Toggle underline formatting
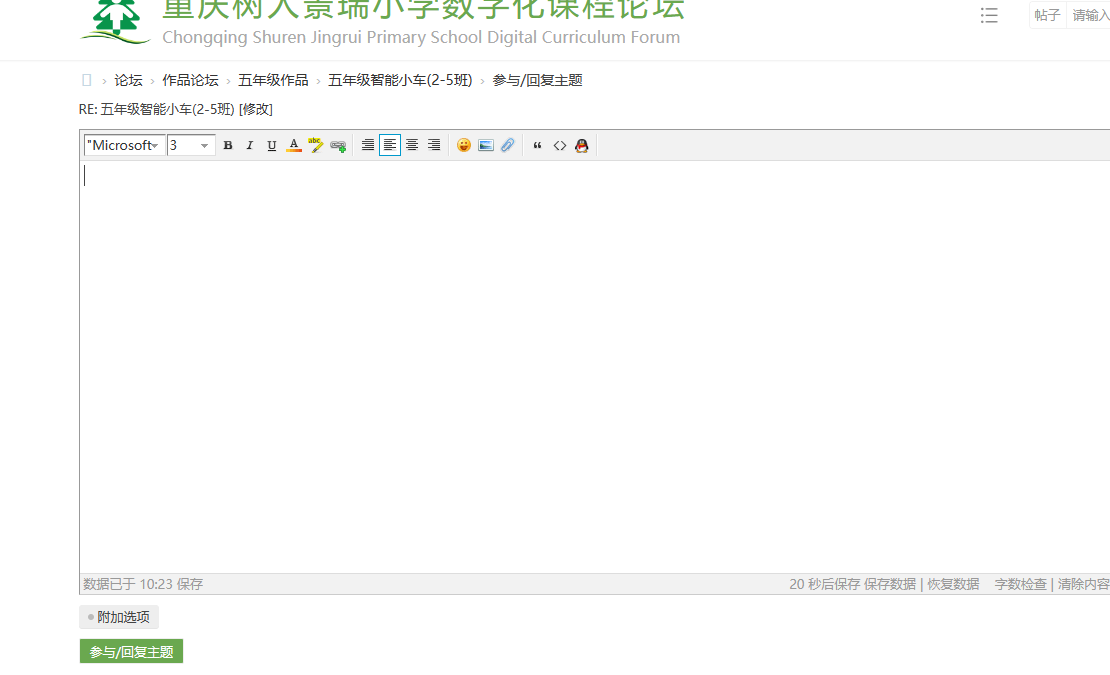 coord(271,145)
